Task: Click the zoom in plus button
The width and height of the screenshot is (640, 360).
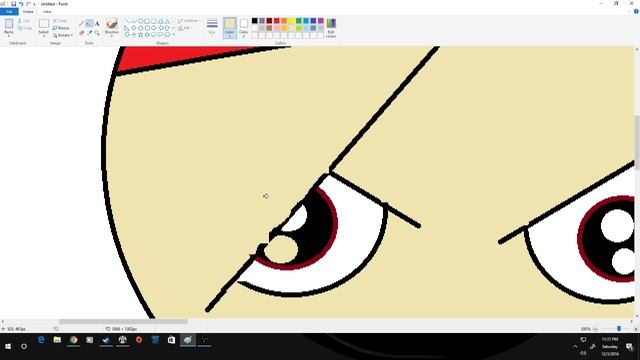Action: 636,329
